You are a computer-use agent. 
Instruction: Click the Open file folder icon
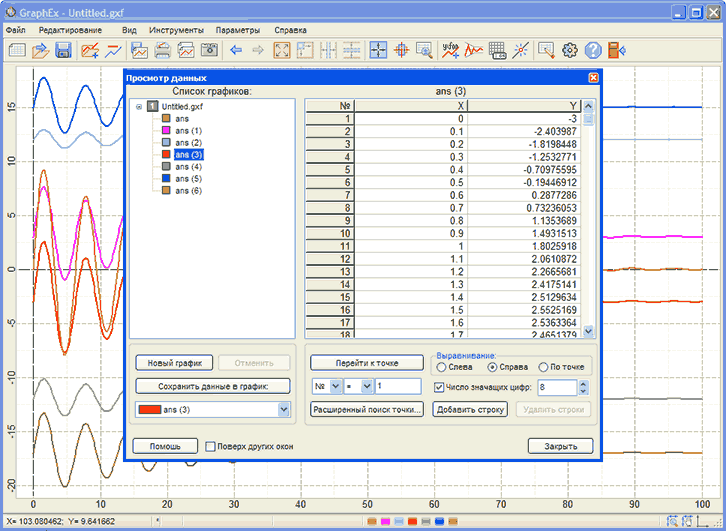40,50
